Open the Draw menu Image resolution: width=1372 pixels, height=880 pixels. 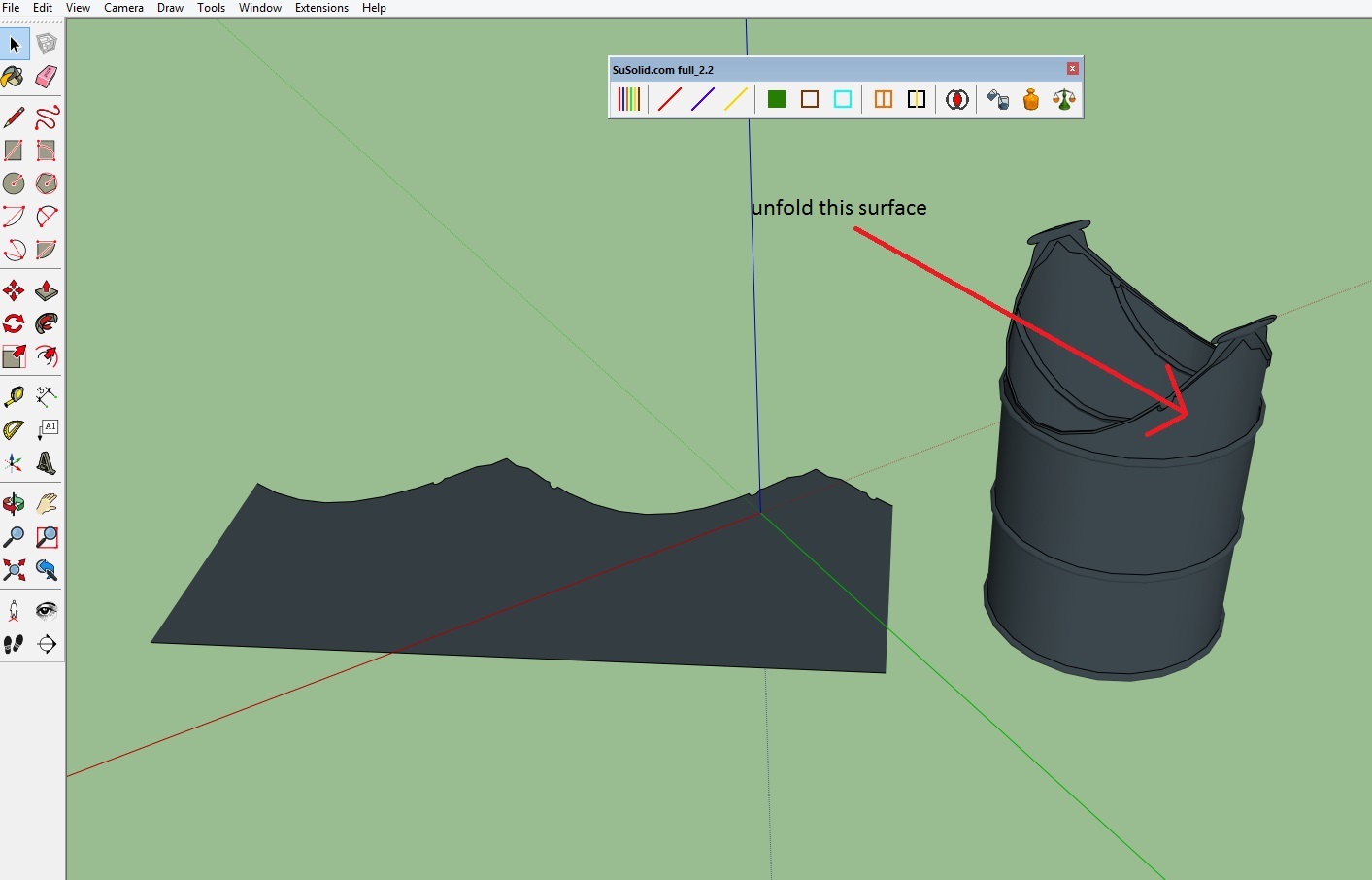[170, 8]
